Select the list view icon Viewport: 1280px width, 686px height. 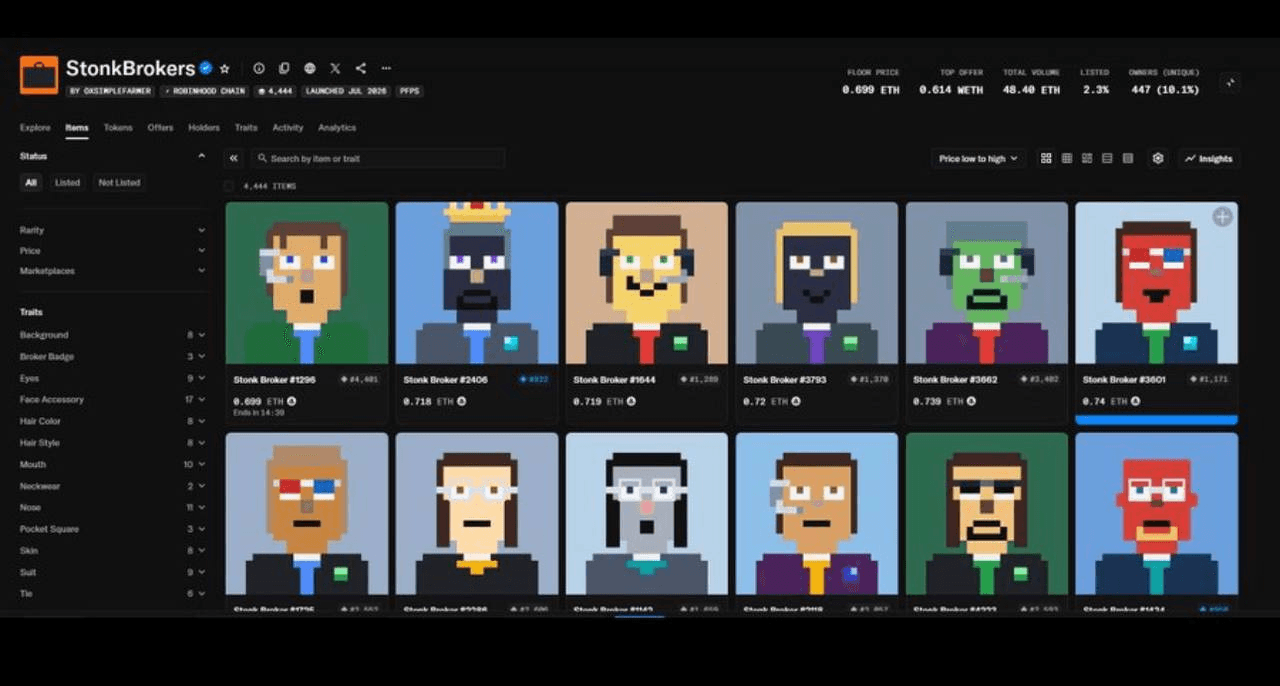(x=1107, y=158)
